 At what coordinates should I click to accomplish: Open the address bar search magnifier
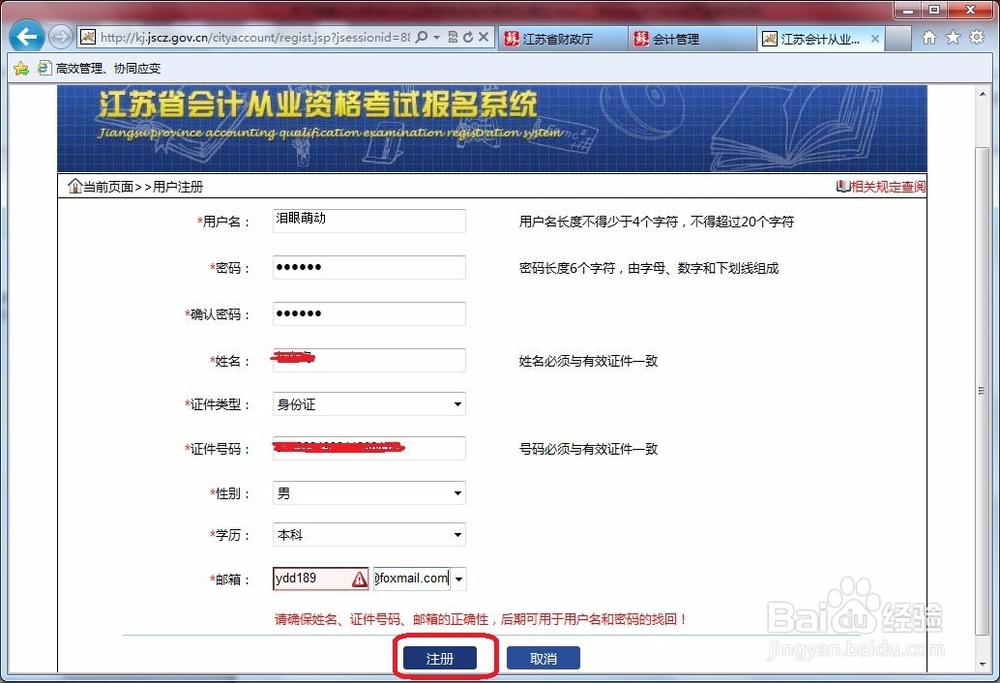pyautogui.click(x=421, y=37)
